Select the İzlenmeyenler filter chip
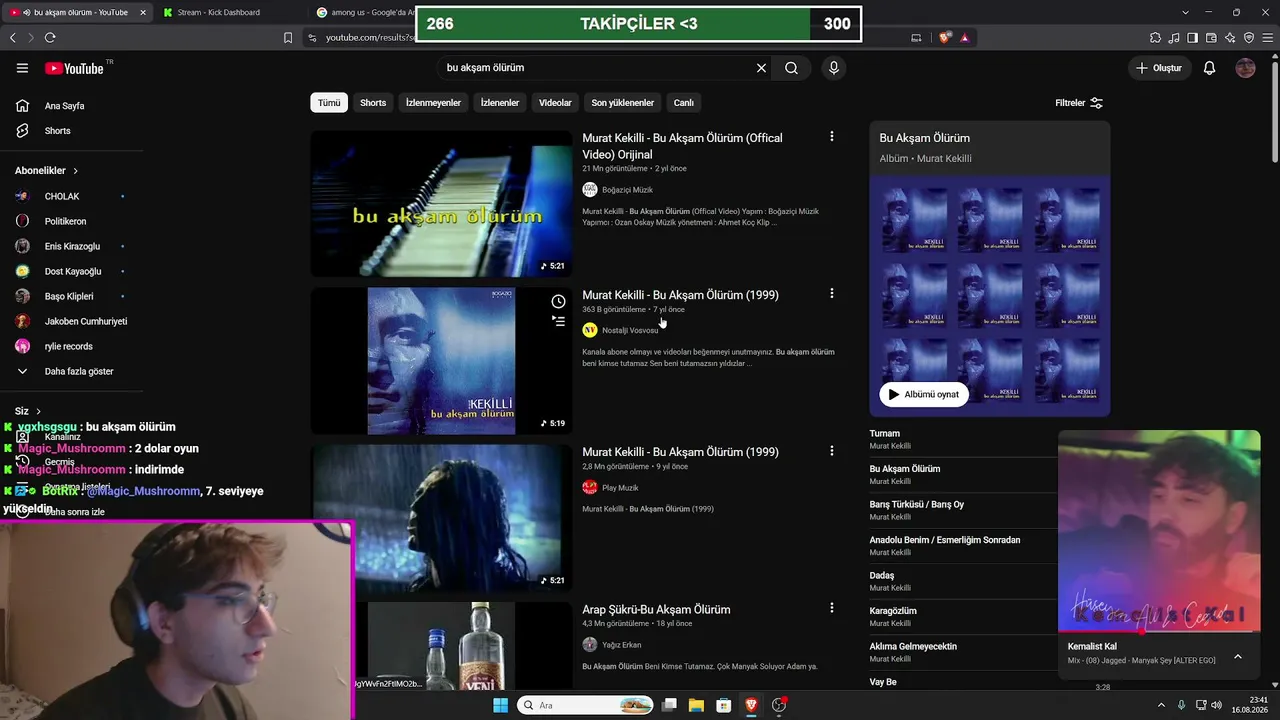Image resolution: width=1280 pixels, height=720 pixels. [433, 103]
